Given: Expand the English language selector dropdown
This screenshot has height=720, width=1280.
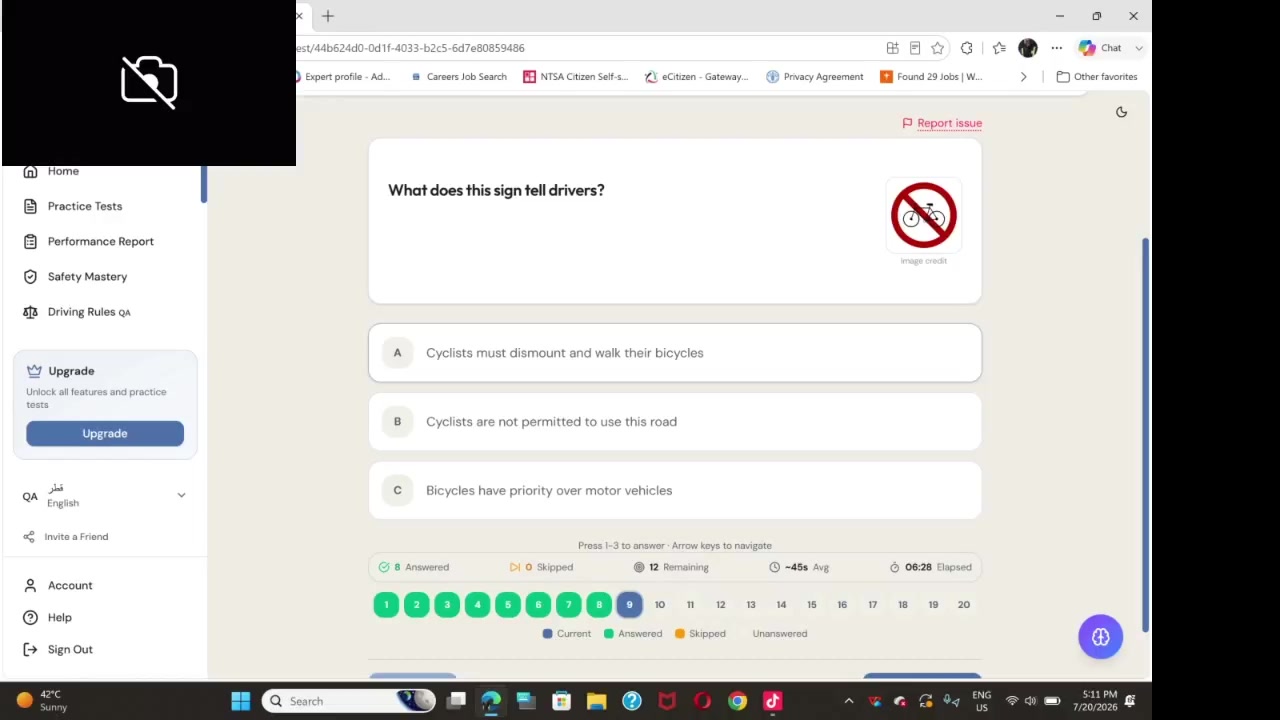Looking at the screenshot, I should (181, 495).
